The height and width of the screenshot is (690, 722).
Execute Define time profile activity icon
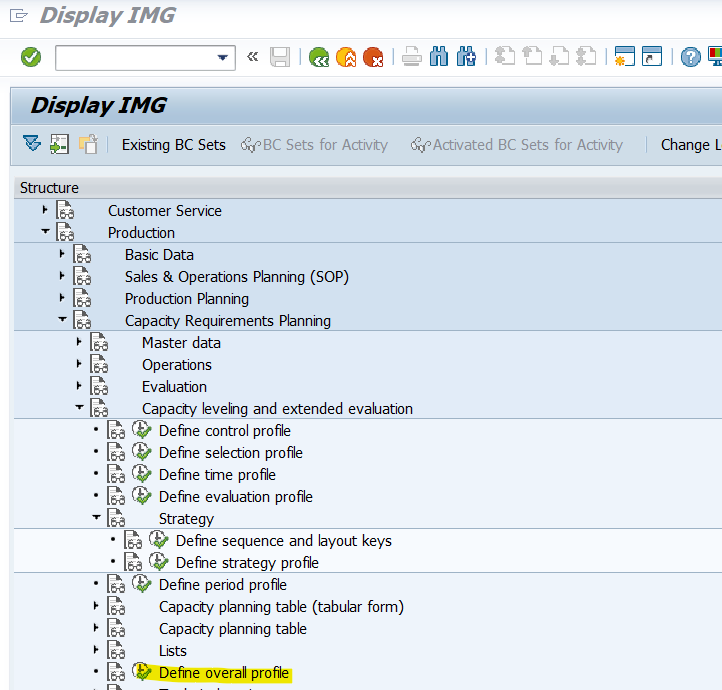[x=142, y=474]
